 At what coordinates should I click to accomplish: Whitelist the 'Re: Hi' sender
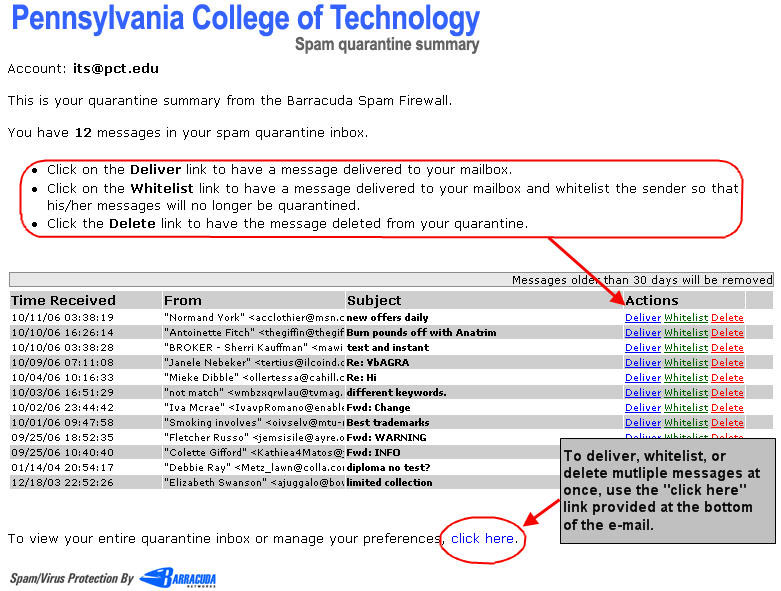tap(686, 377)
